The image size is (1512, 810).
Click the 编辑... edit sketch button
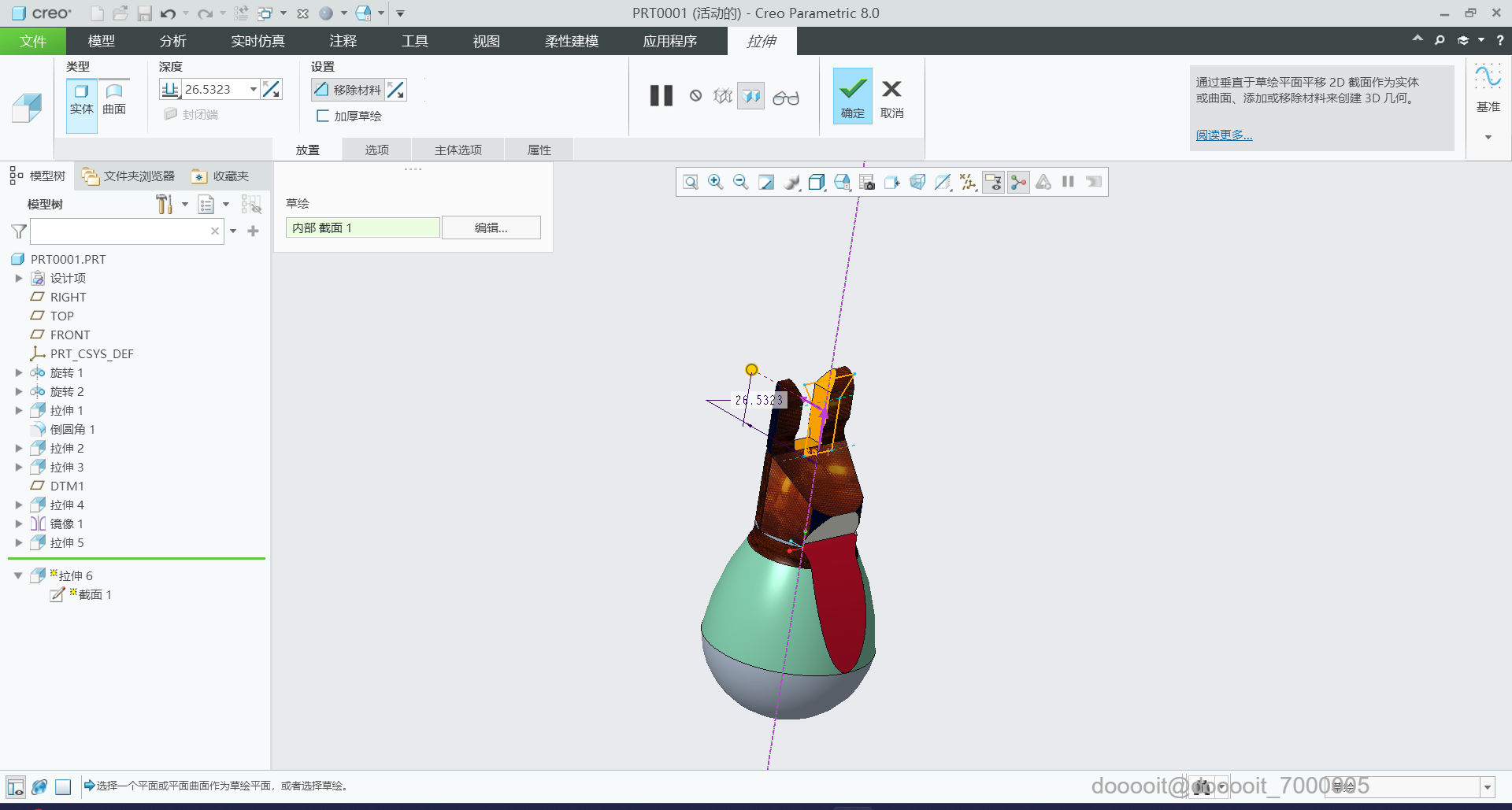point(491,227)
